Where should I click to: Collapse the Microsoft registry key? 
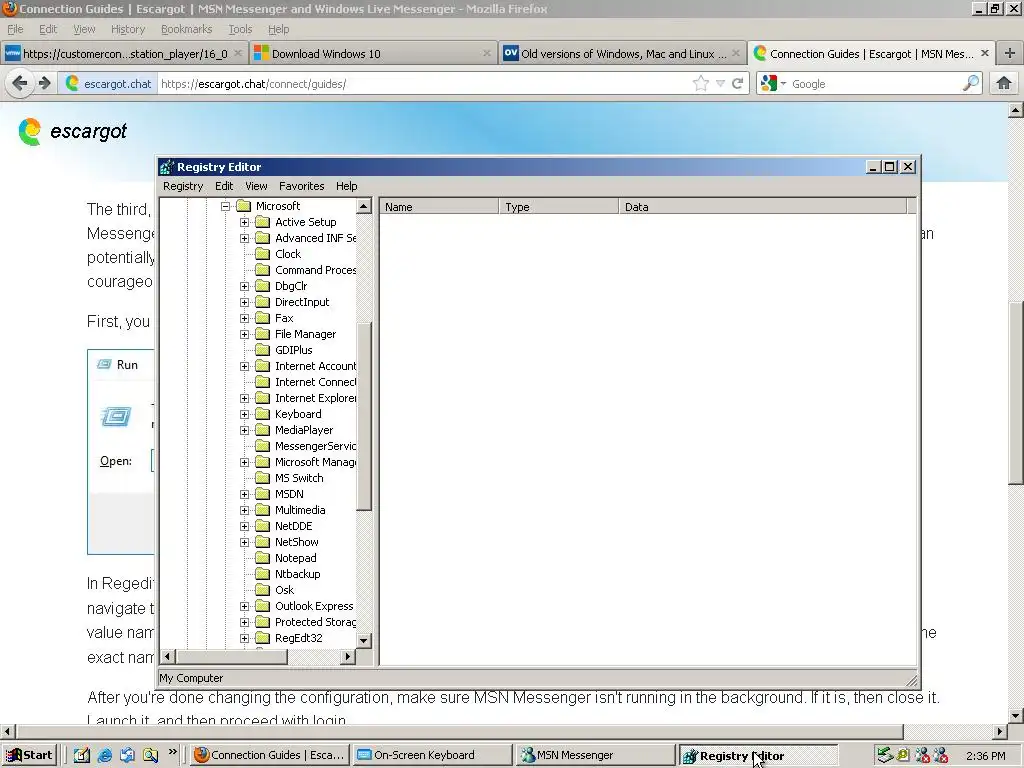[x=225, y=206]
